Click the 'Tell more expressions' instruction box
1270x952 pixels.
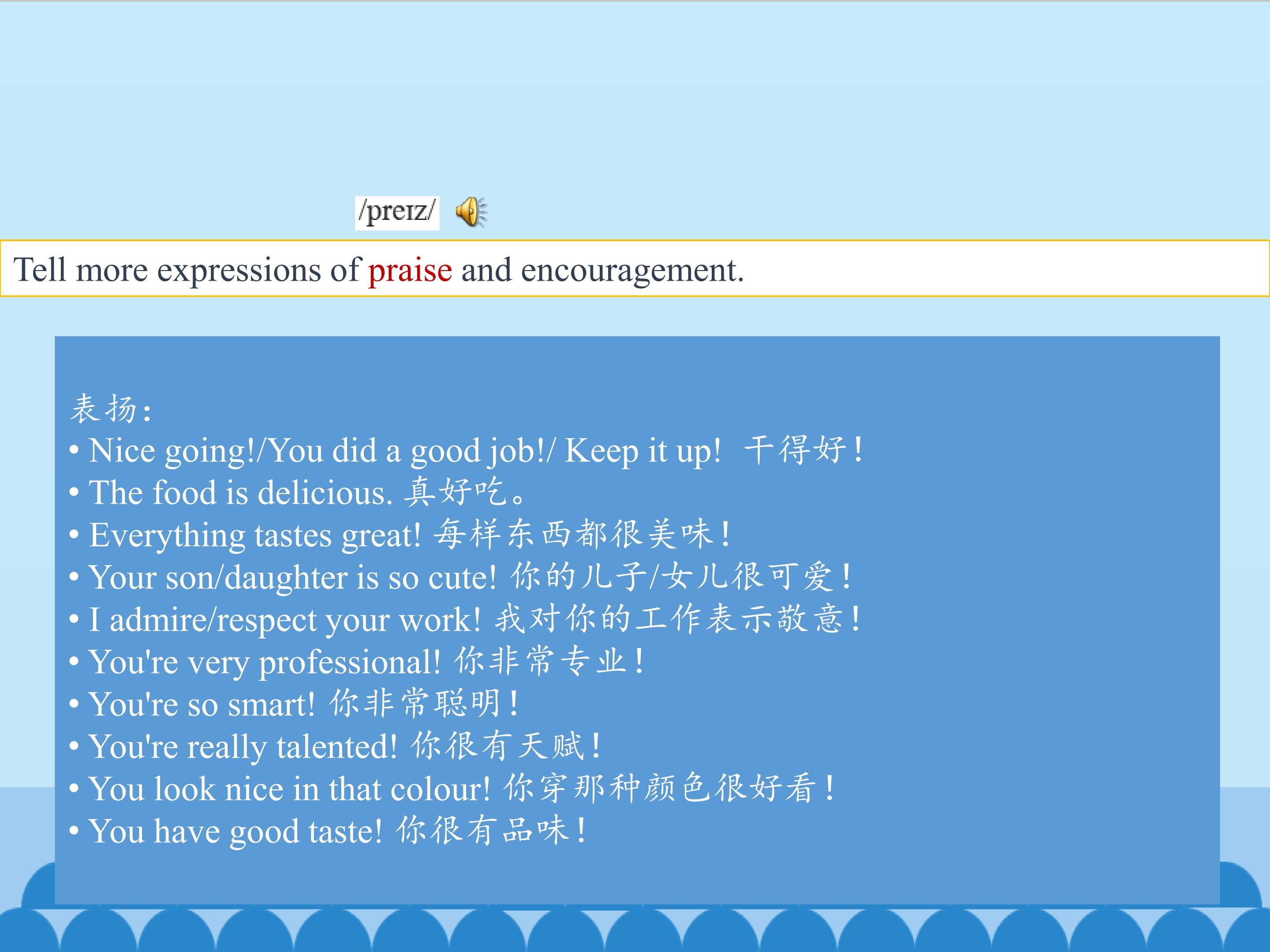pos(635,268)
